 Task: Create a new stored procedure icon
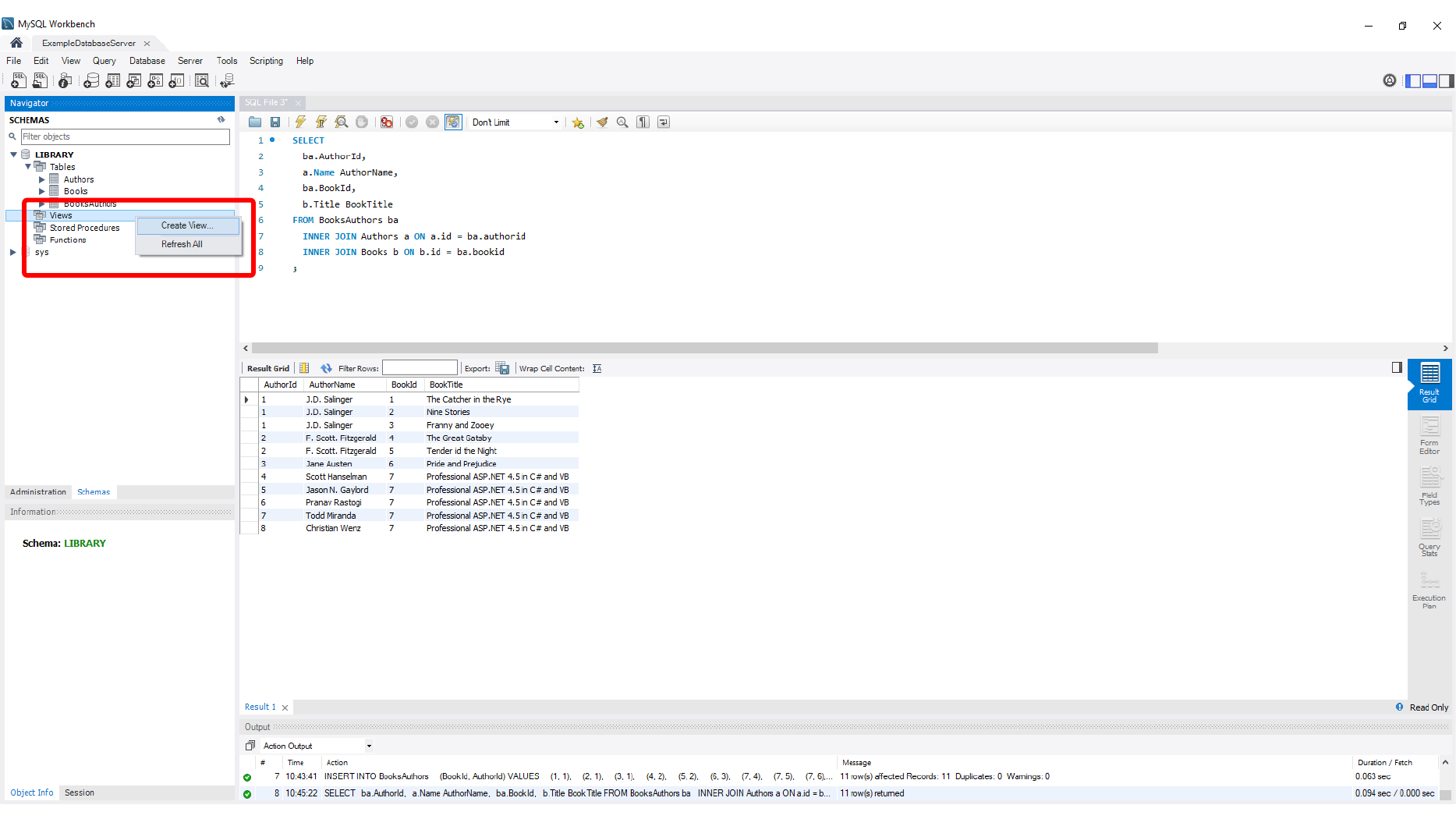coord(155,80)
